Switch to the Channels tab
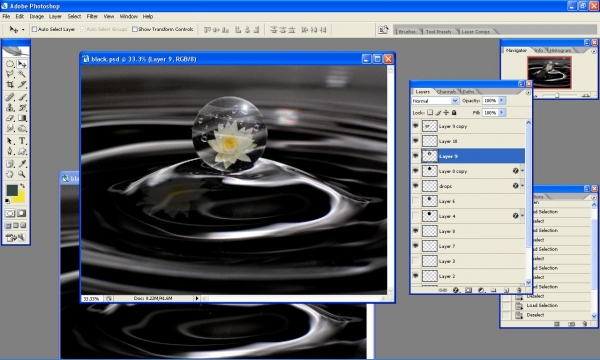This screenshot has height=360, width=600. point(446,92)
